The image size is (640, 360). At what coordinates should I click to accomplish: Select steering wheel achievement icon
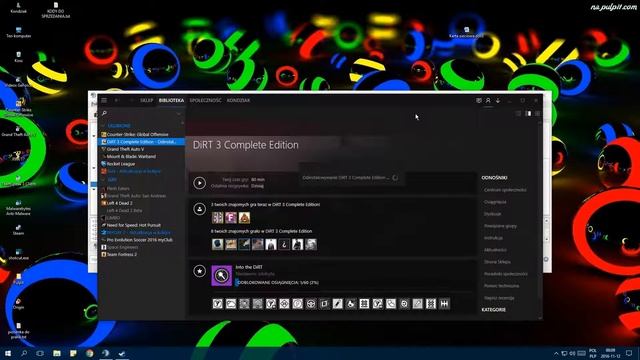point(311,304)
